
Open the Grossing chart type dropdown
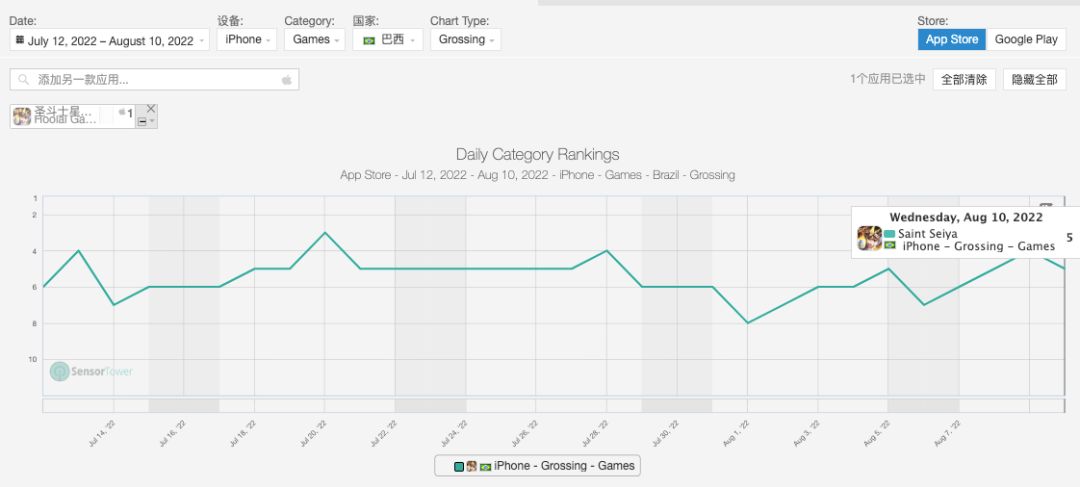click(465, 40)
